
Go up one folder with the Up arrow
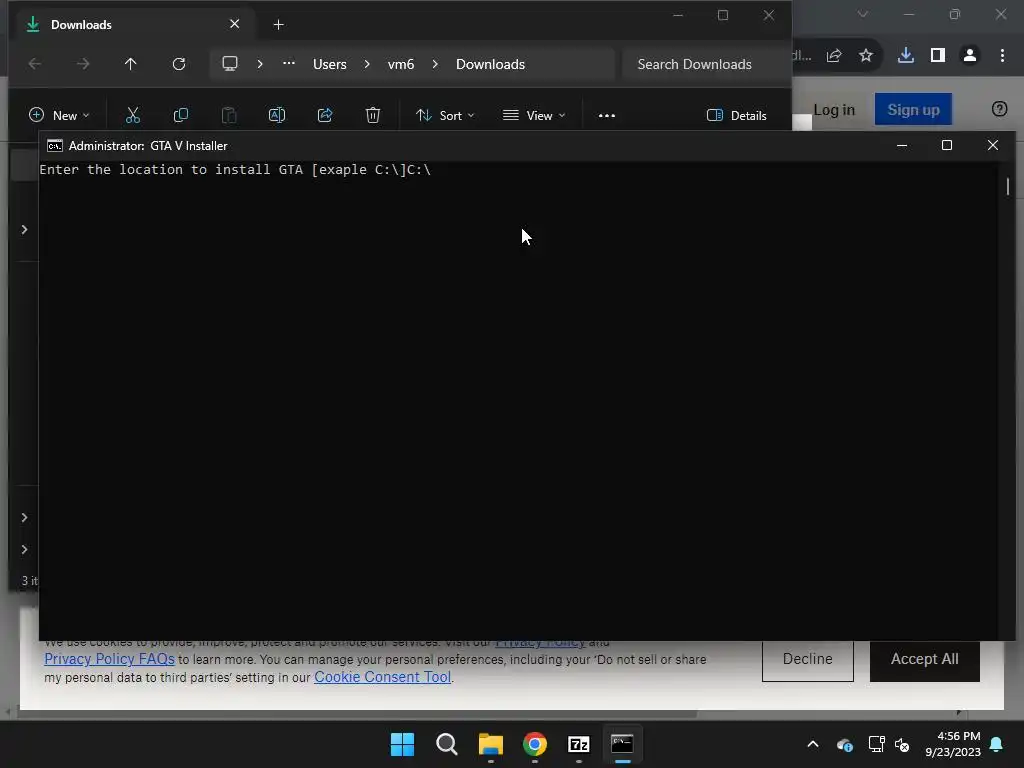tap(131, 64)
